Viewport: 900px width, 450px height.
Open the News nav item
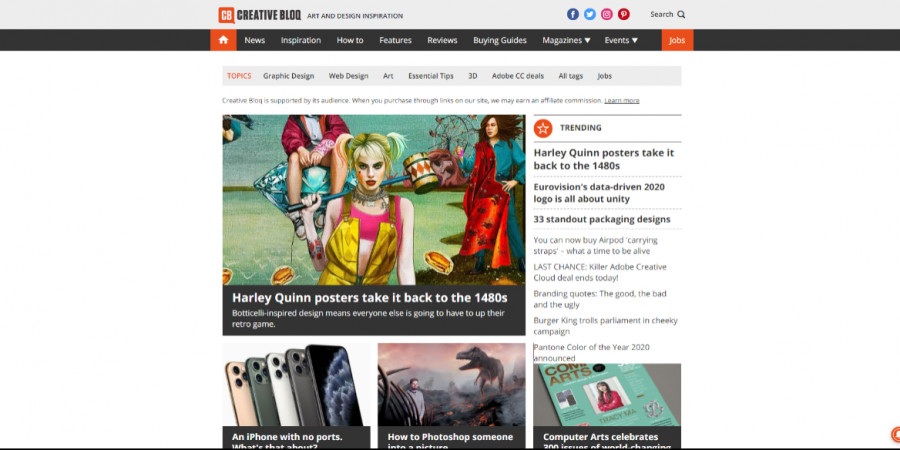tap(255, 40)
